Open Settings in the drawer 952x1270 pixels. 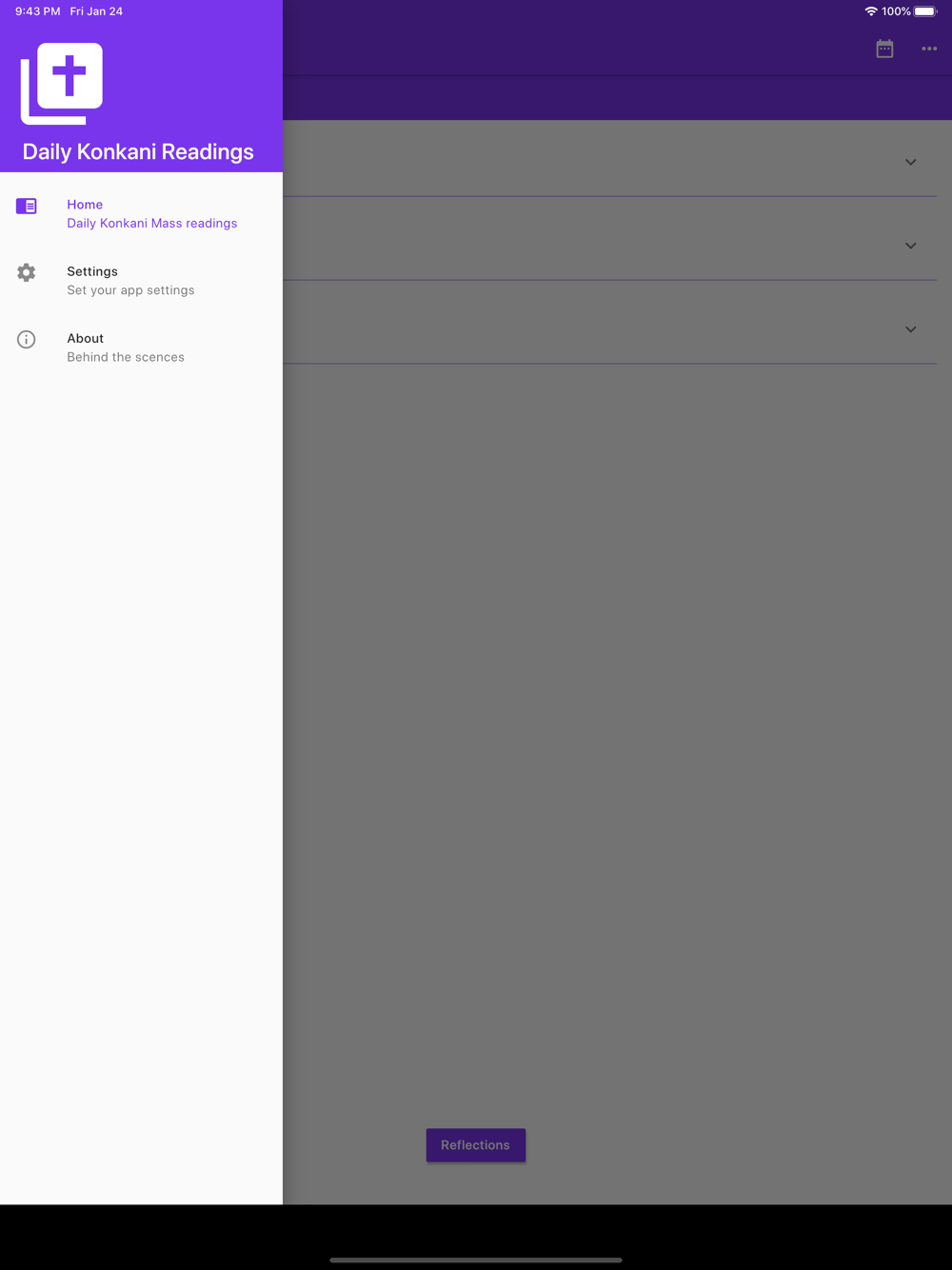pos(141,281)
